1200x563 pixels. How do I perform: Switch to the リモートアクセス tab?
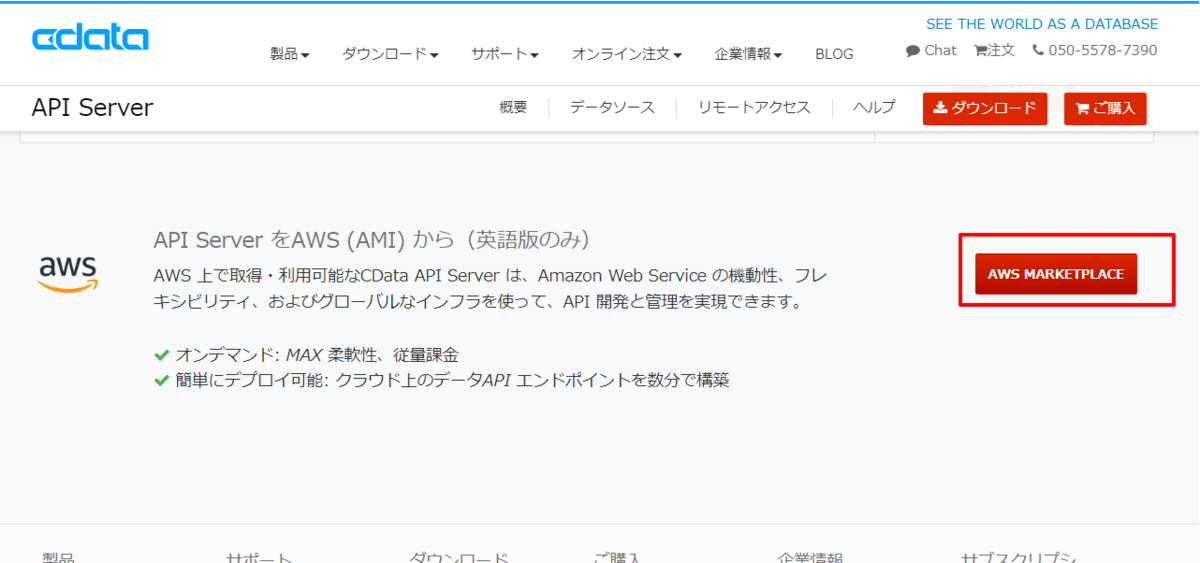(x=754, y=108)
